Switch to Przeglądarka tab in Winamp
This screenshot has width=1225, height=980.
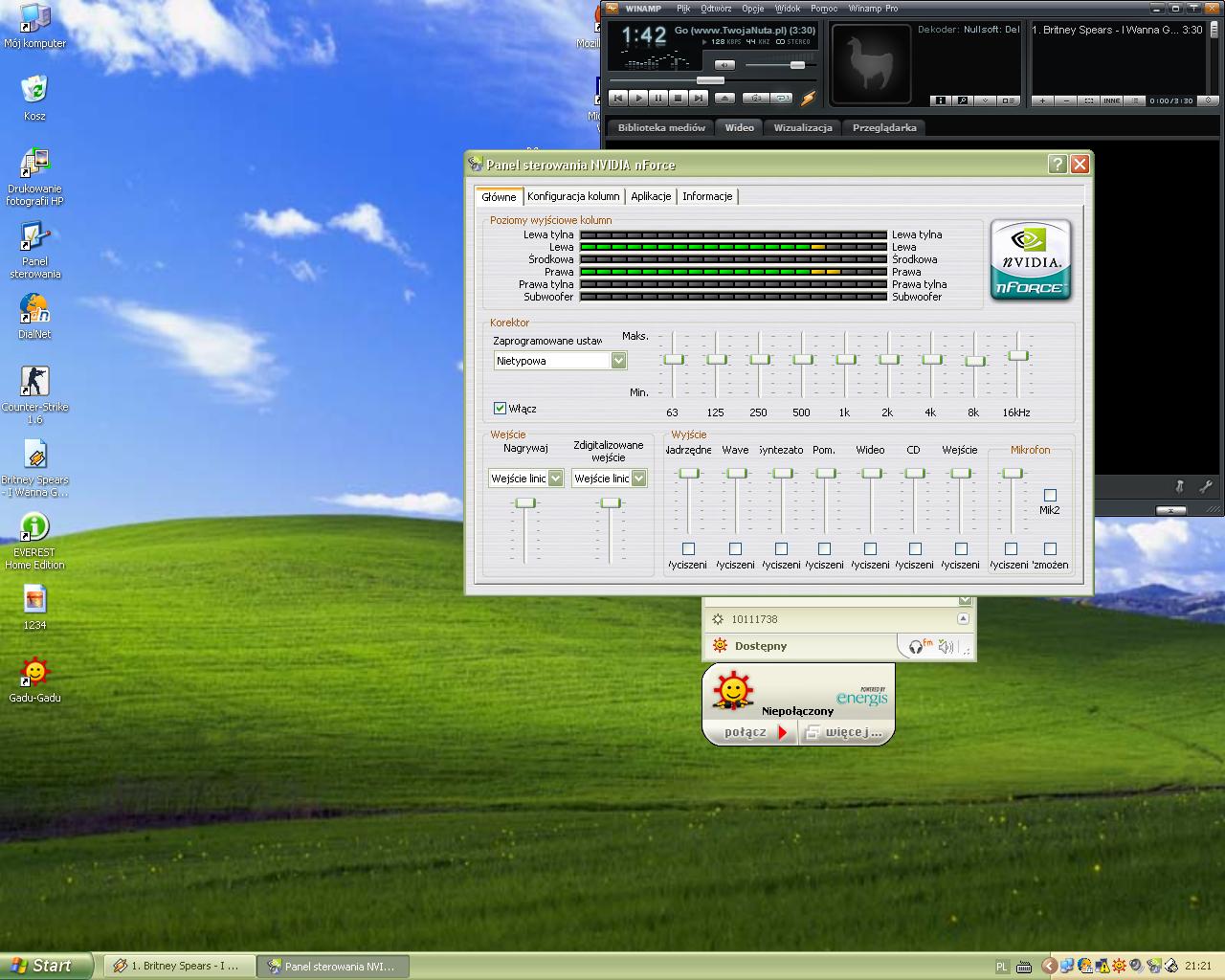tap(884, 127)
